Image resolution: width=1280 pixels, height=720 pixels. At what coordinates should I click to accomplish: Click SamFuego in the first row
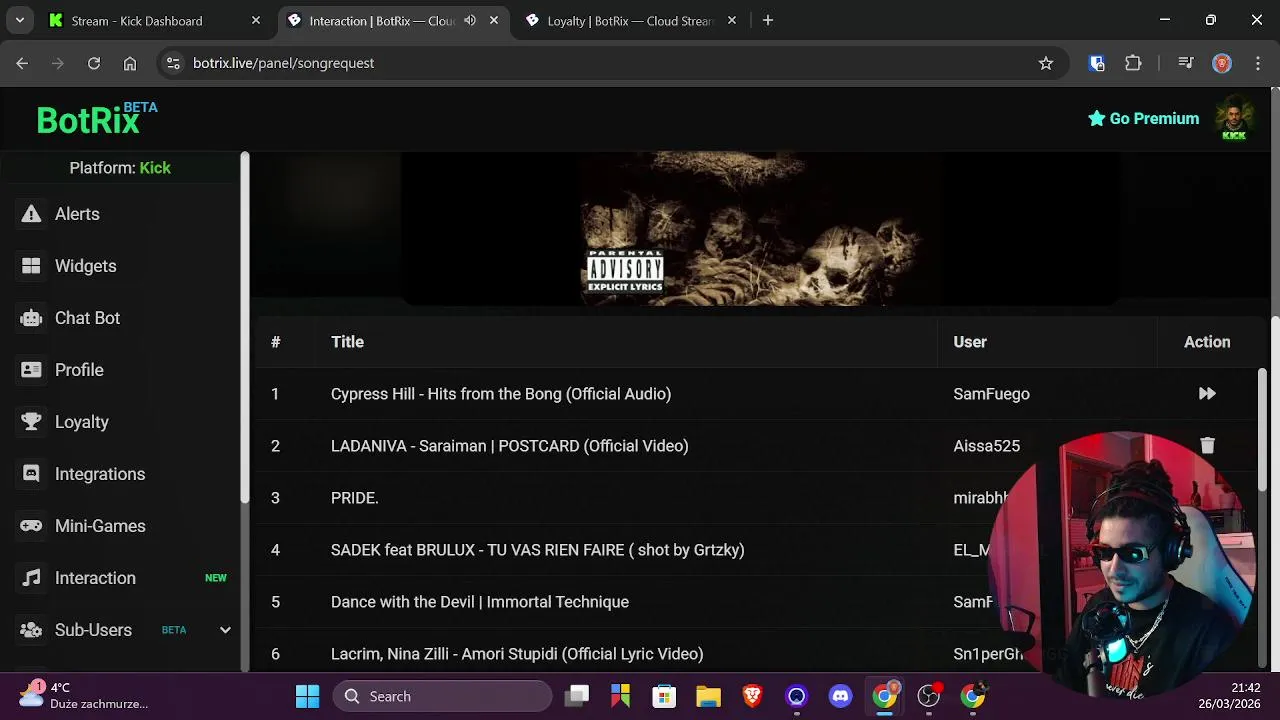click(x=992, y=394)
